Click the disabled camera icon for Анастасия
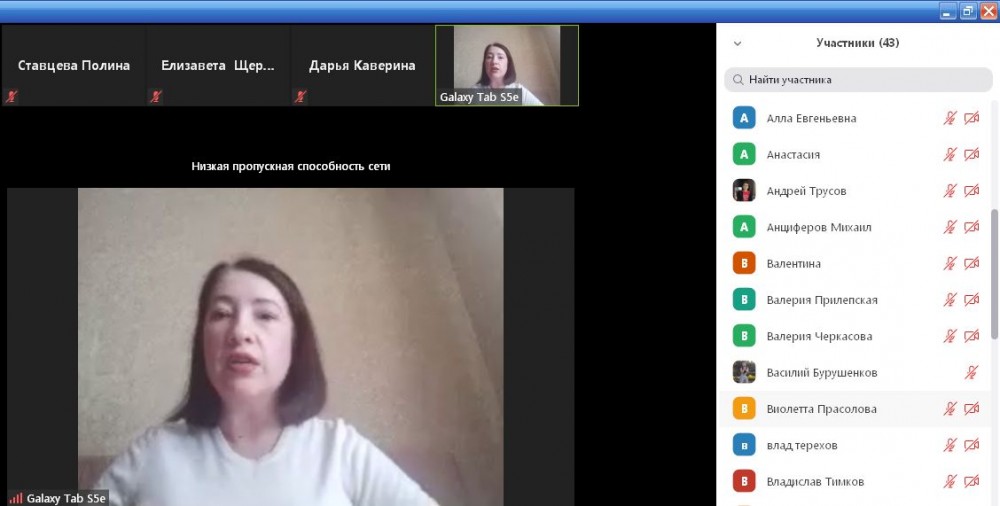This screenshot has height=506, width=1000. pos(971,155)
